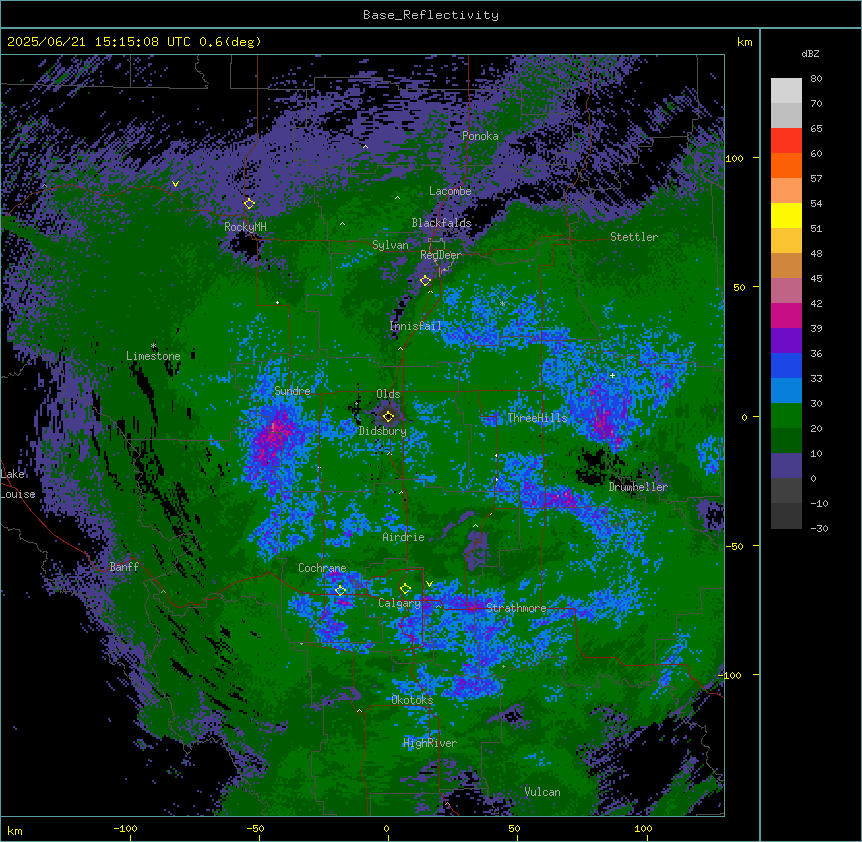Click the Lake Louise label at the map edge
This screenshot has width=862, height=842.
18,484
